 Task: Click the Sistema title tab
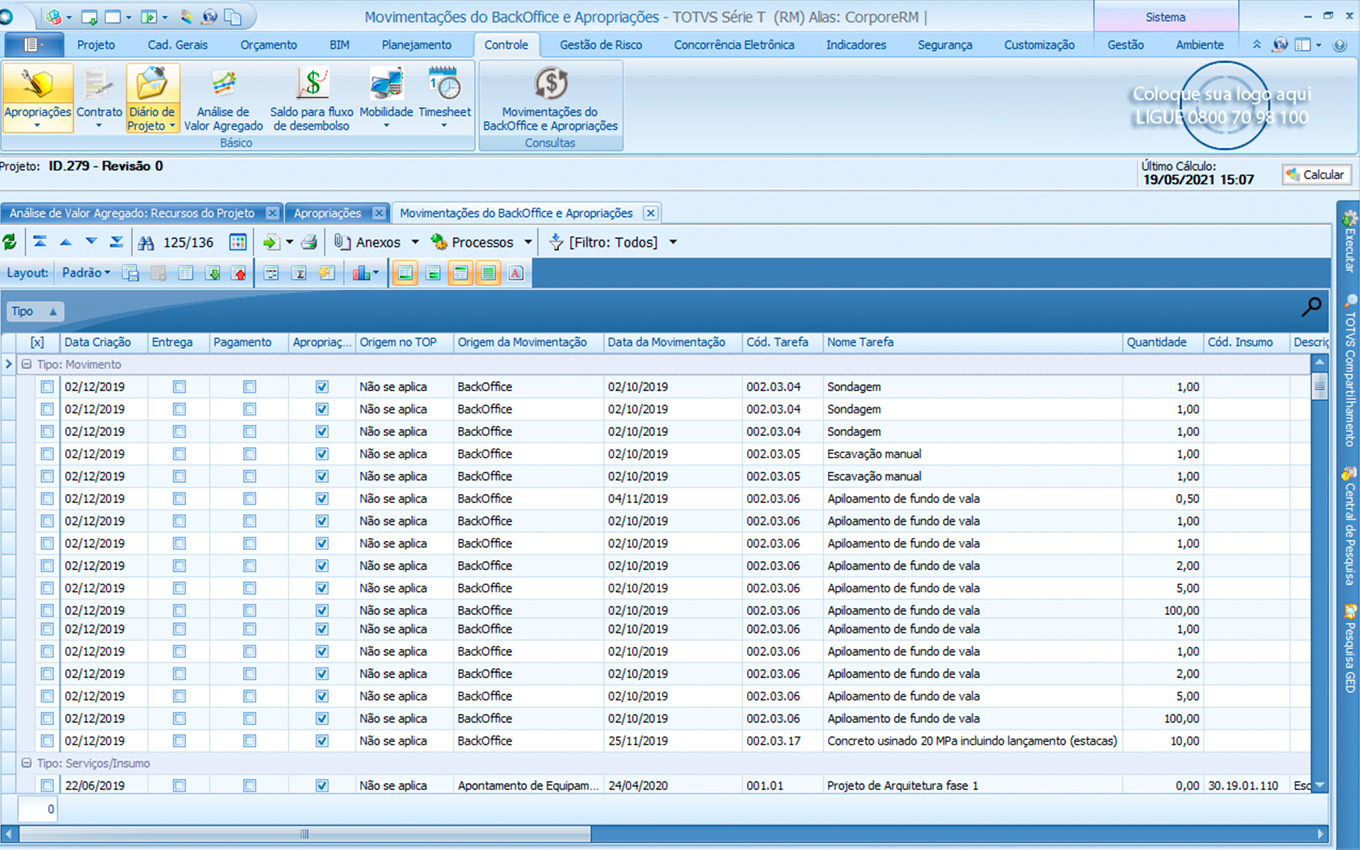[1166, 17]
